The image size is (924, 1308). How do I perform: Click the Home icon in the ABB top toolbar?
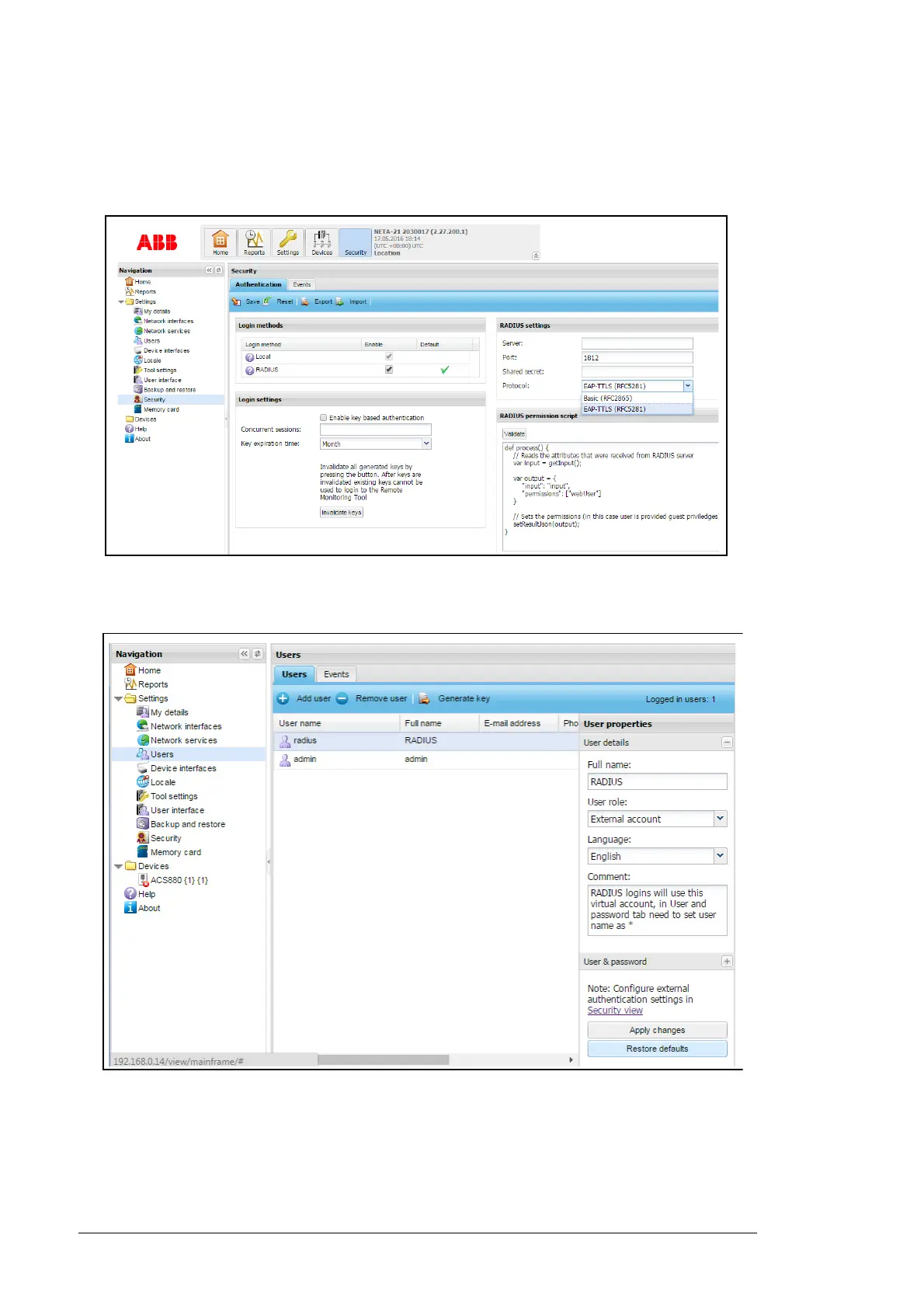[x=221, y=242]
